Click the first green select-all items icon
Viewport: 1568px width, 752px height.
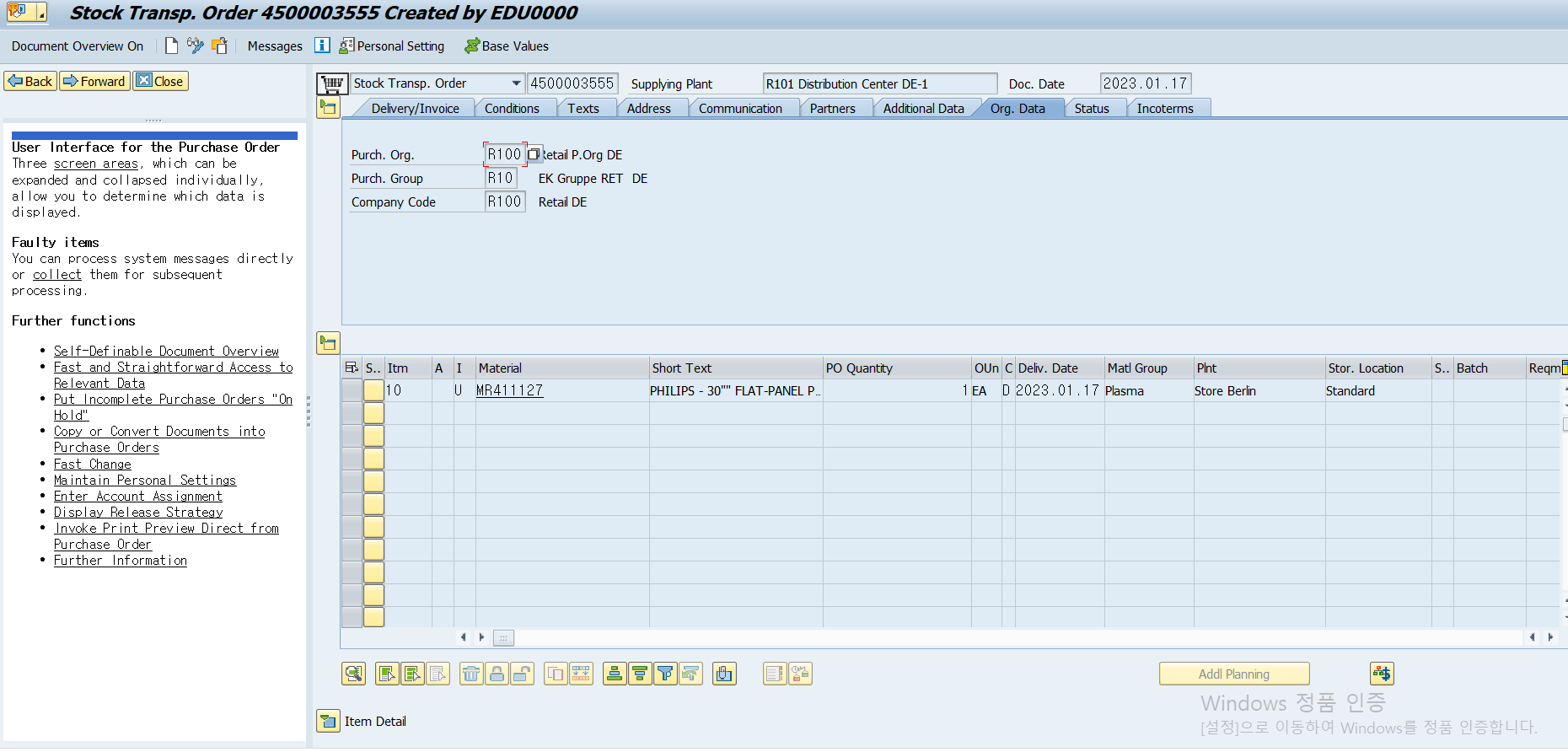point(387,674)
